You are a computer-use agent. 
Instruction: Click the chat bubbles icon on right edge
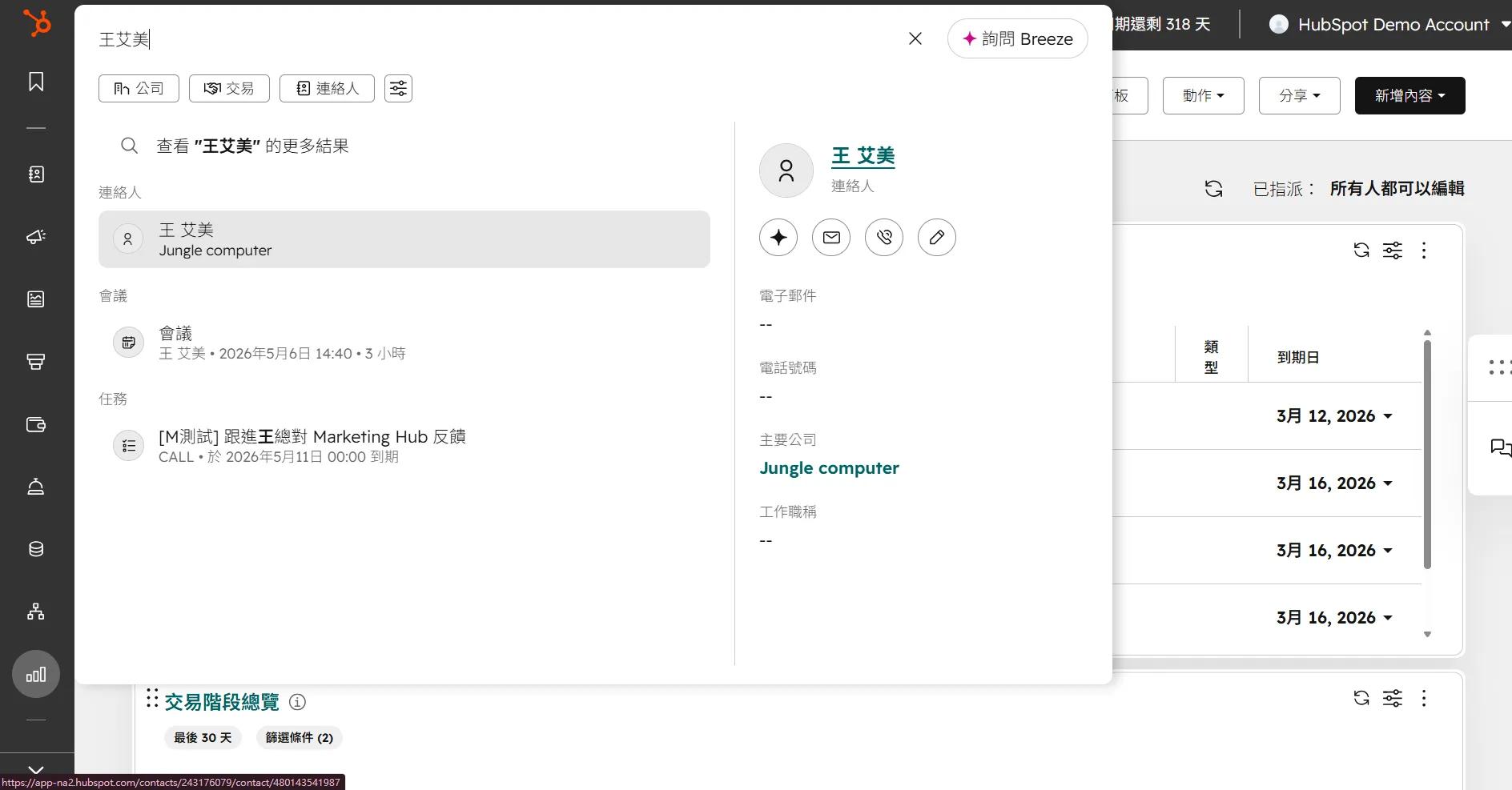point(1500,447)
